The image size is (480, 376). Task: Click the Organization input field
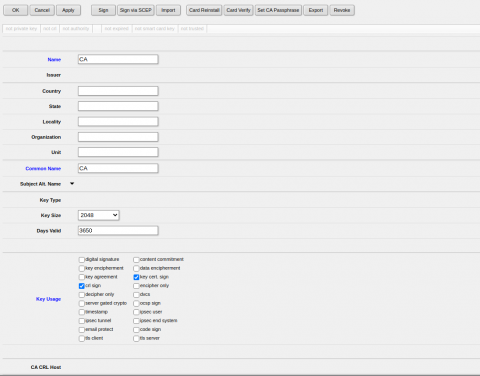click(x=118, y=137)
